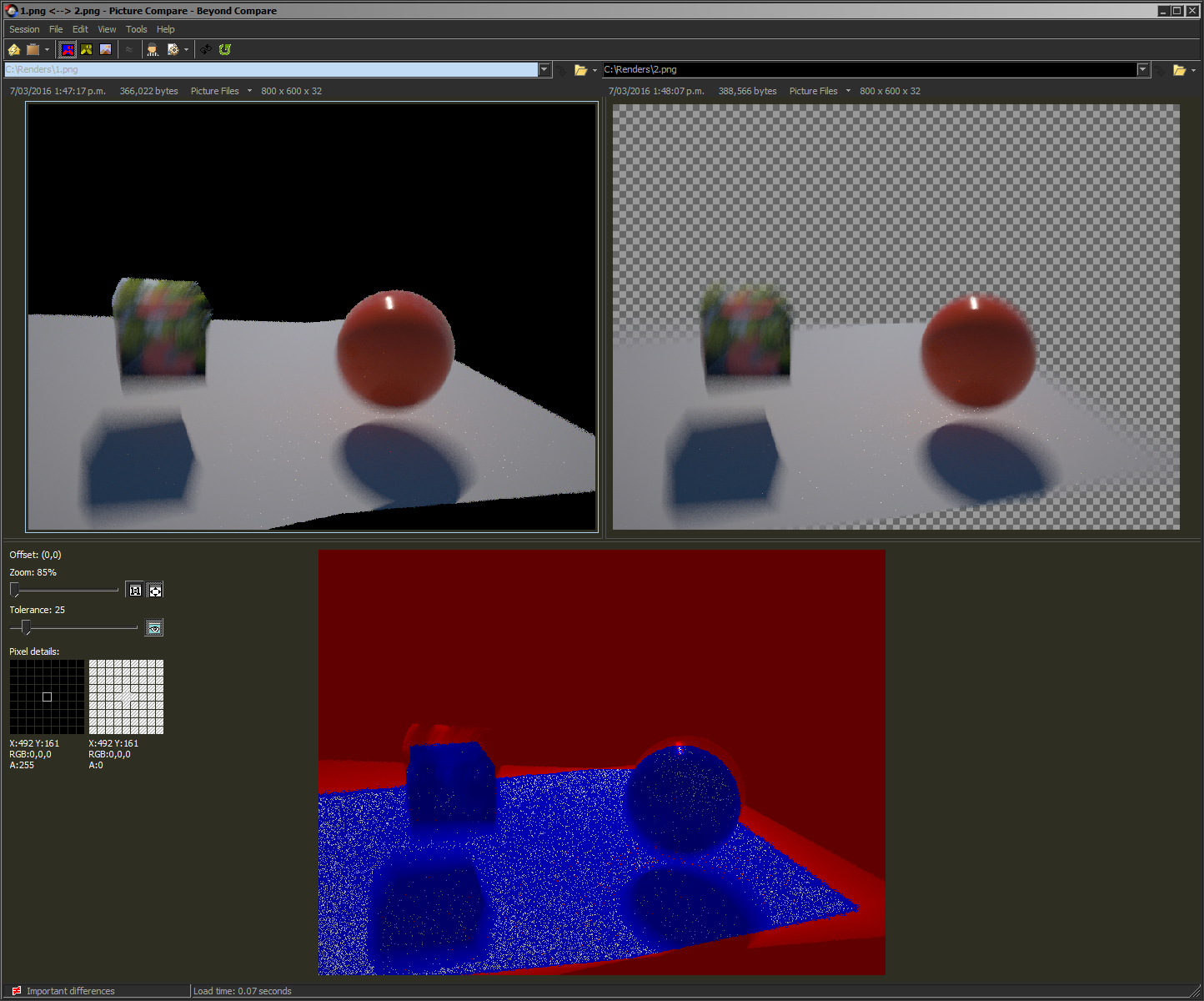Image resolution: width=1204 pixels, height=1001 pixels.
Task: Click the right timestamp '7/03/2016 1:48:07 p.m.'
Action: 656,91
